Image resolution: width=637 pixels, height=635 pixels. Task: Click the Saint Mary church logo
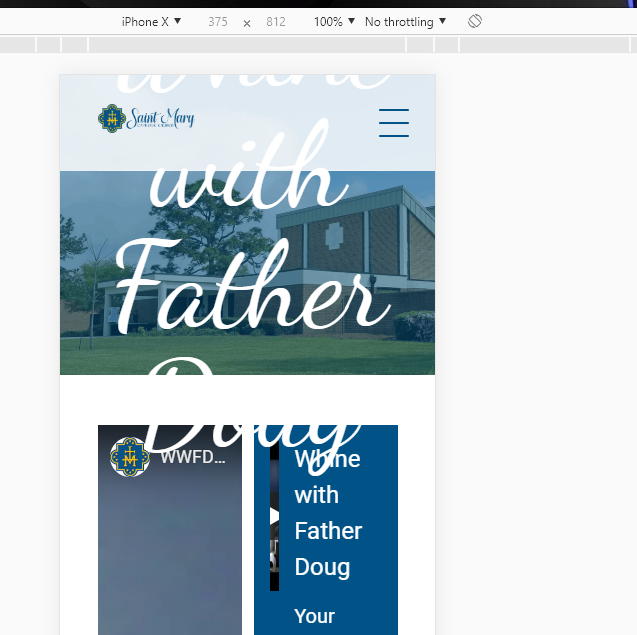tap(146, 118)
